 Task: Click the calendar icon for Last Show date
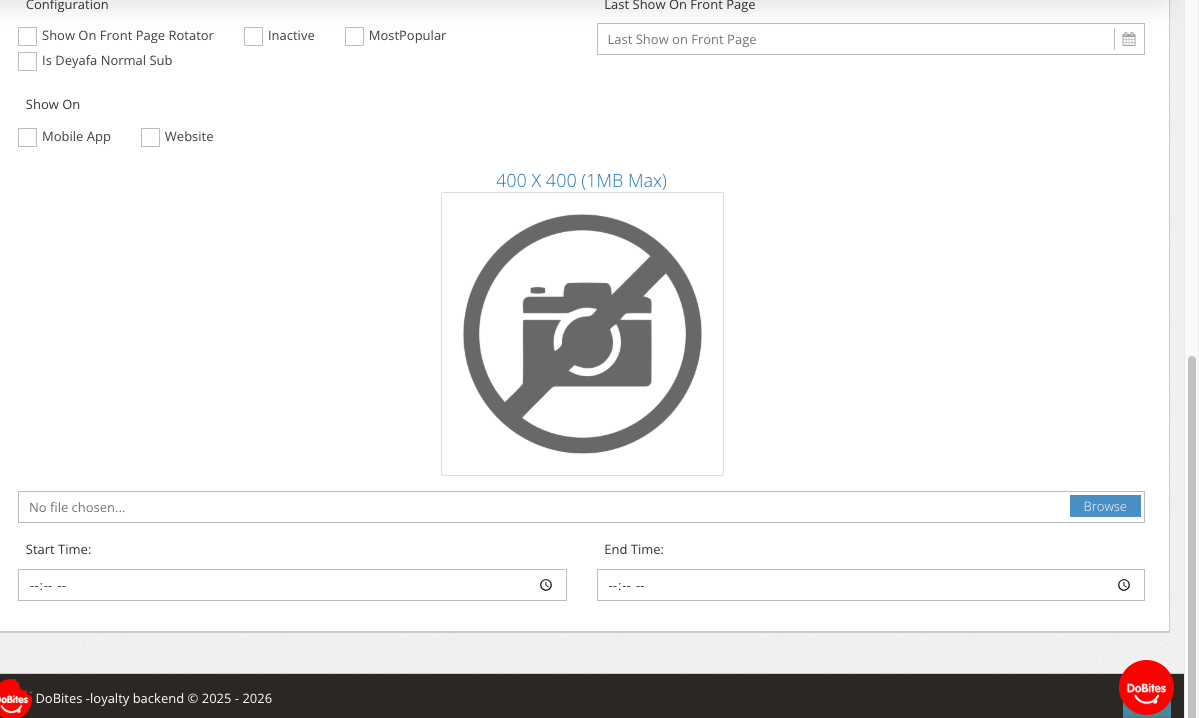(x=1128, y=40)
